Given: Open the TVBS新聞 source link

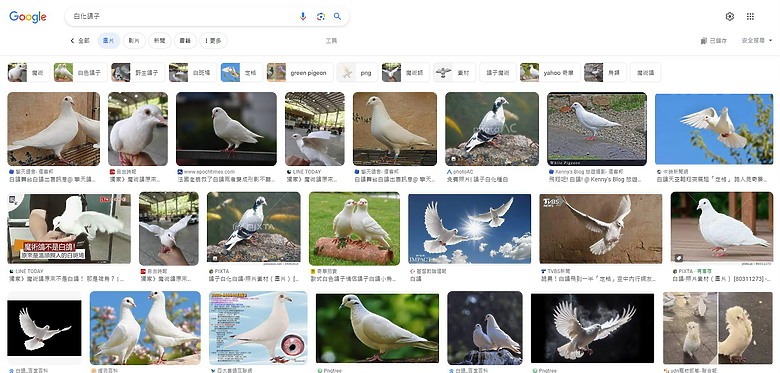Looking at the screenshot, I should point(560,272).
